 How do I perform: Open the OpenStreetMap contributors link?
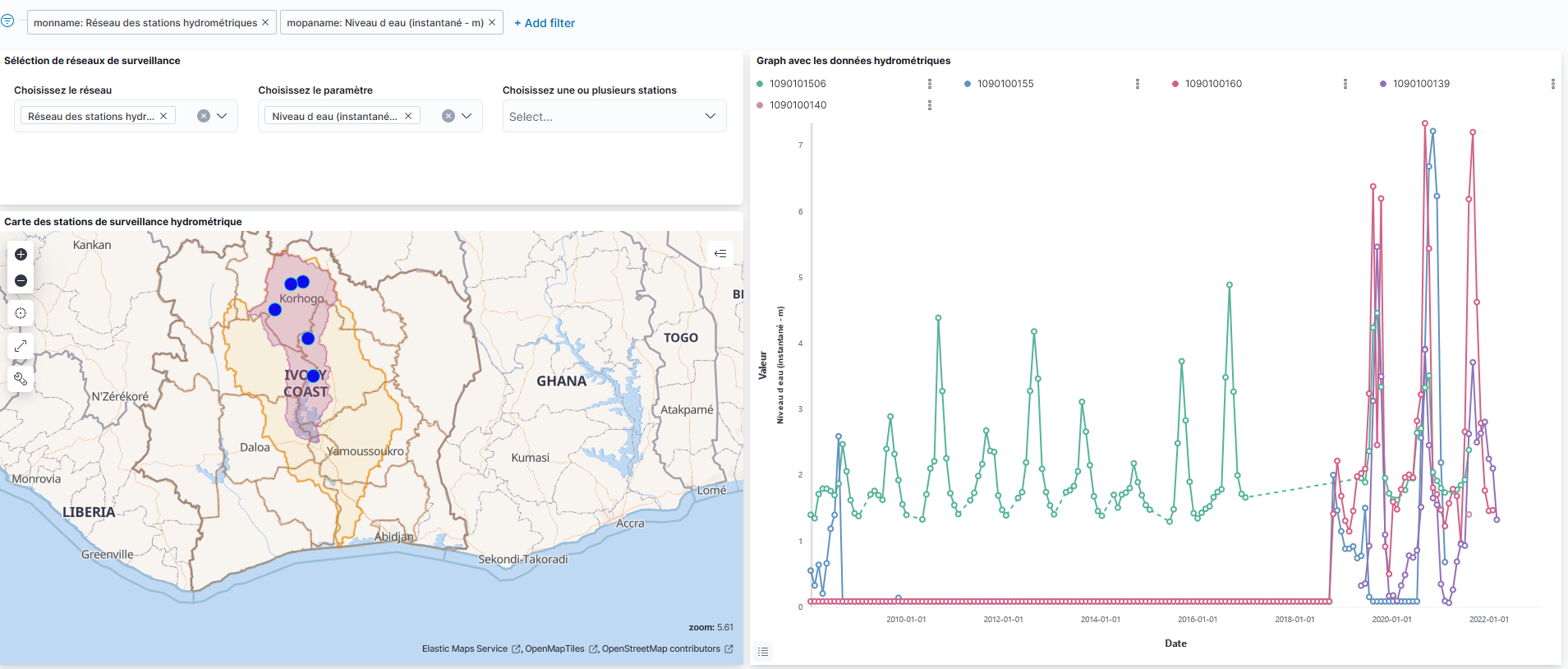click(661, 649)
